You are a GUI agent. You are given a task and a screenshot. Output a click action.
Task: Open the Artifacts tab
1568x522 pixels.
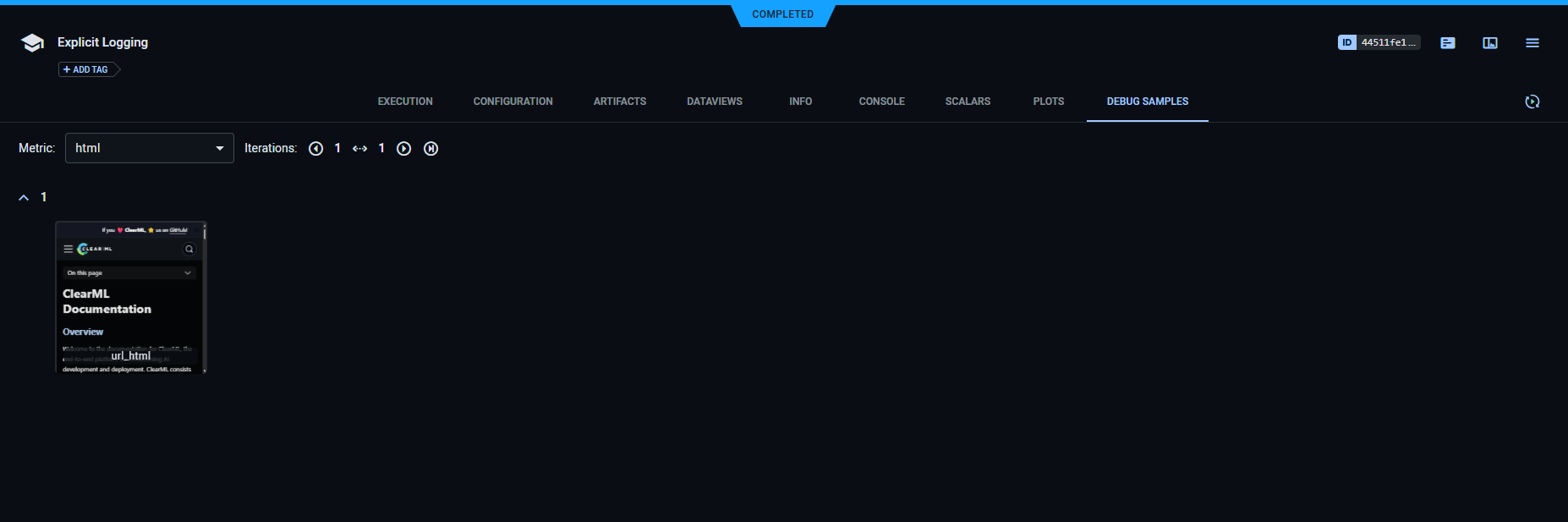coord(620,102)
